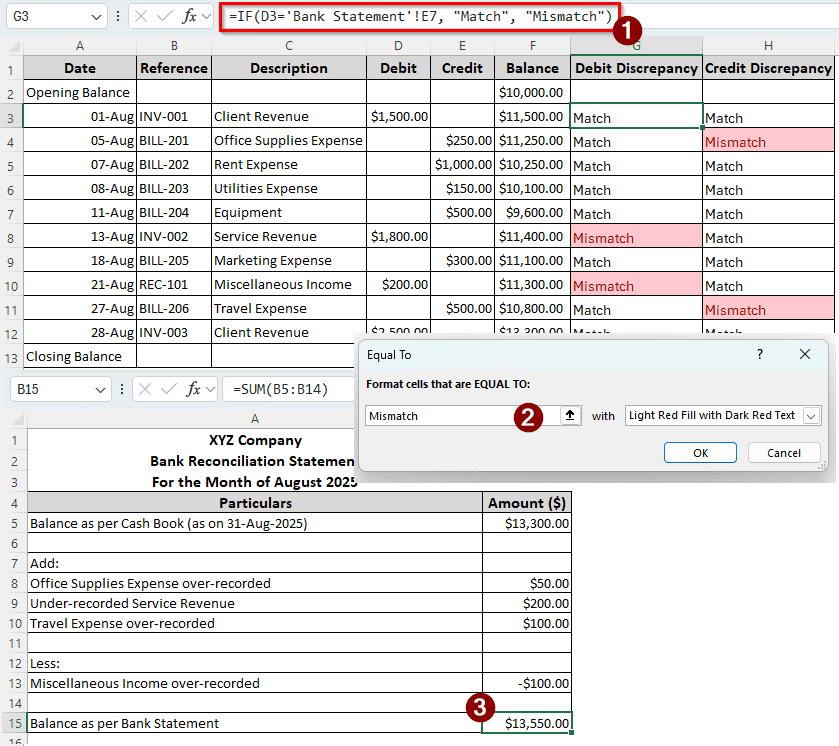
Task: Click the red-filled Mismatch cell in row 8
Action: [636, 237]
